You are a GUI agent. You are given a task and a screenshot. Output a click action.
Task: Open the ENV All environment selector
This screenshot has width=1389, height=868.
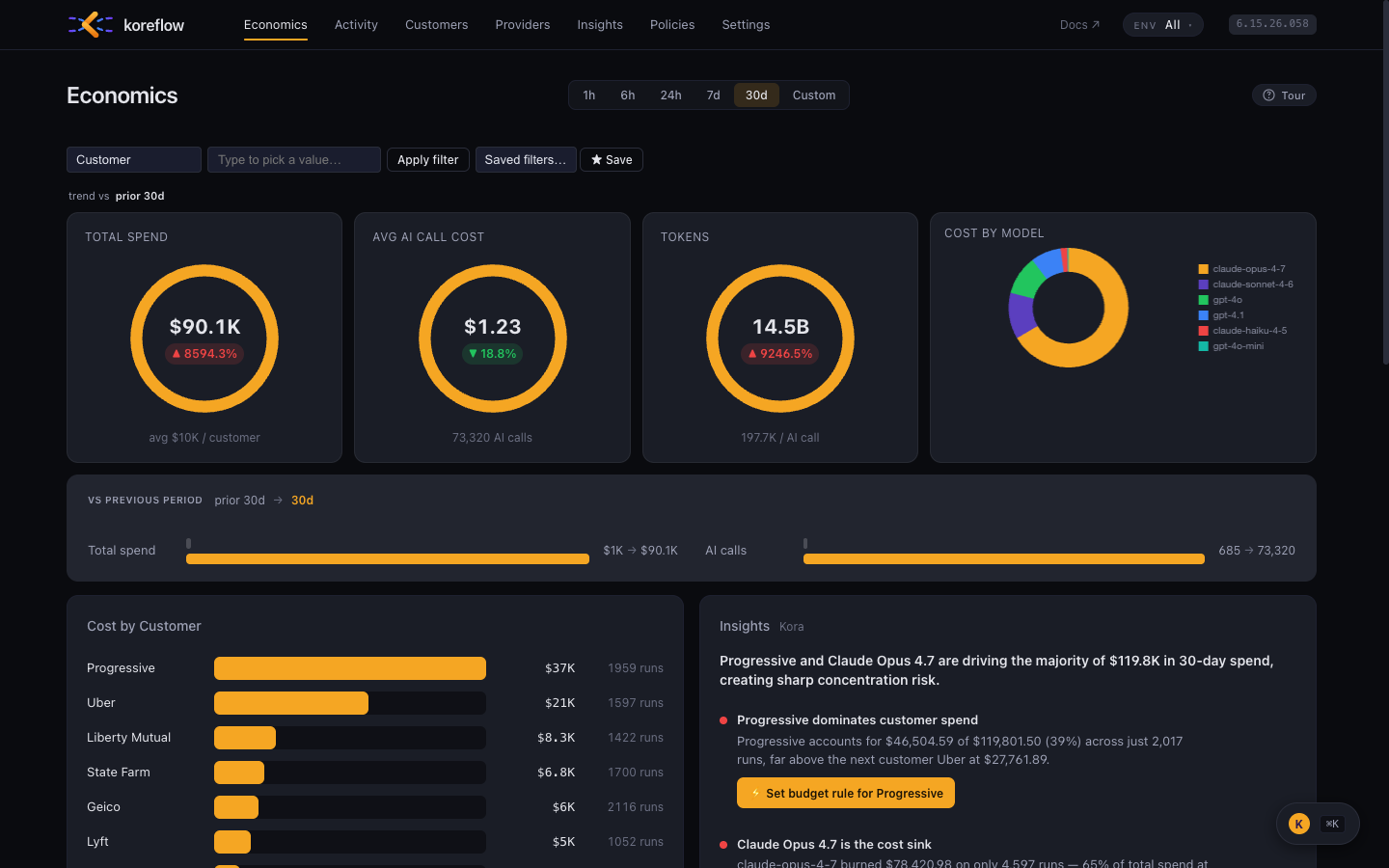[x=1162, y=25]
